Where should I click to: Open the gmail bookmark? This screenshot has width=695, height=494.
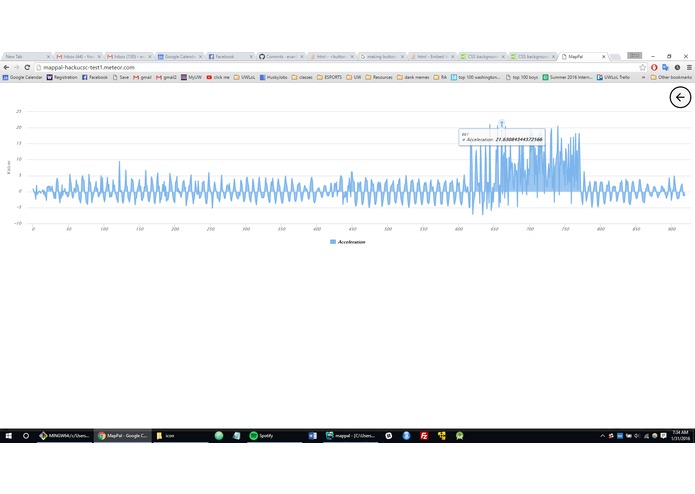(x=143, y=77)
